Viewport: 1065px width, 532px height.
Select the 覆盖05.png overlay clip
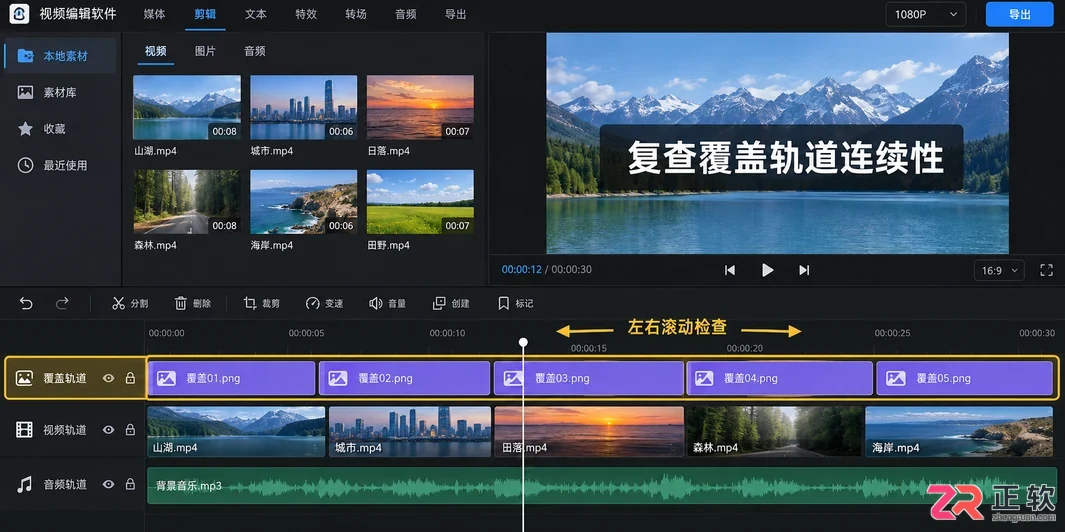(964, 378)
